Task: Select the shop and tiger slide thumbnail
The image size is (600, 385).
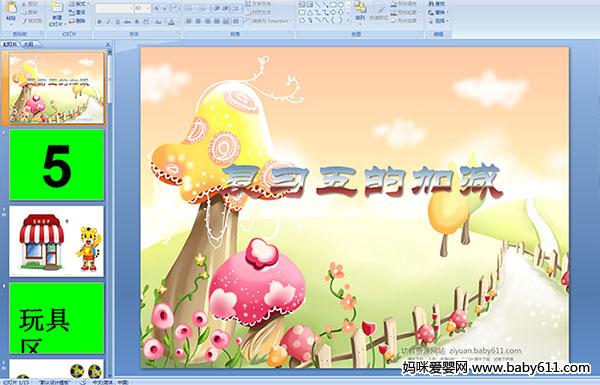Action: point(57,241)
